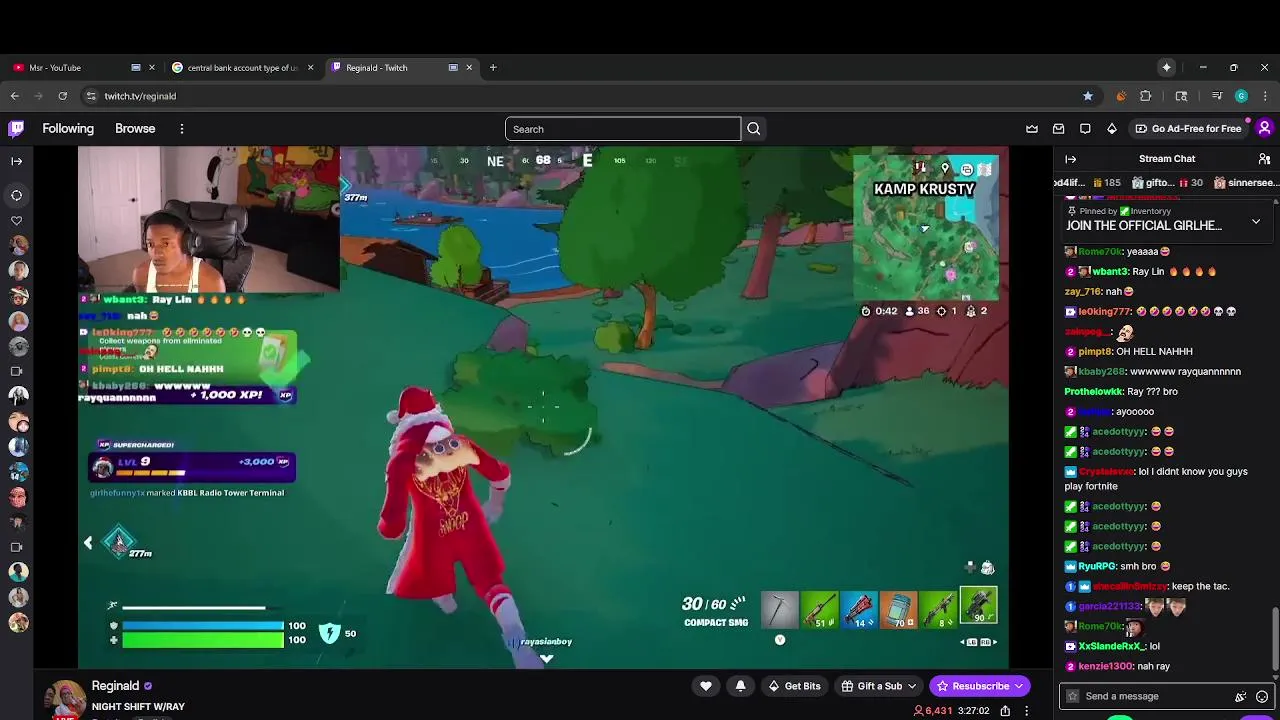Select the Reginald - Twitch tab
Image resolution: width=1280 pixels, height=720 pixels.
pos(401,67)
